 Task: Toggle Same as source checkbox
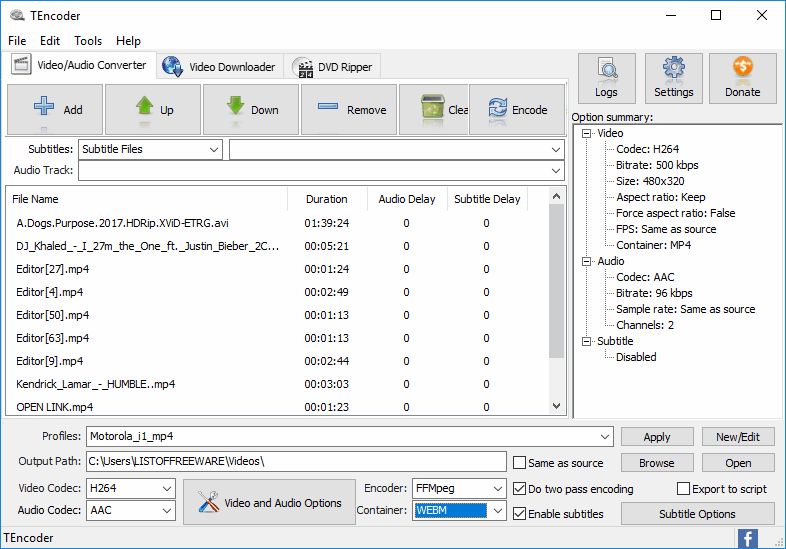point(520,462)
